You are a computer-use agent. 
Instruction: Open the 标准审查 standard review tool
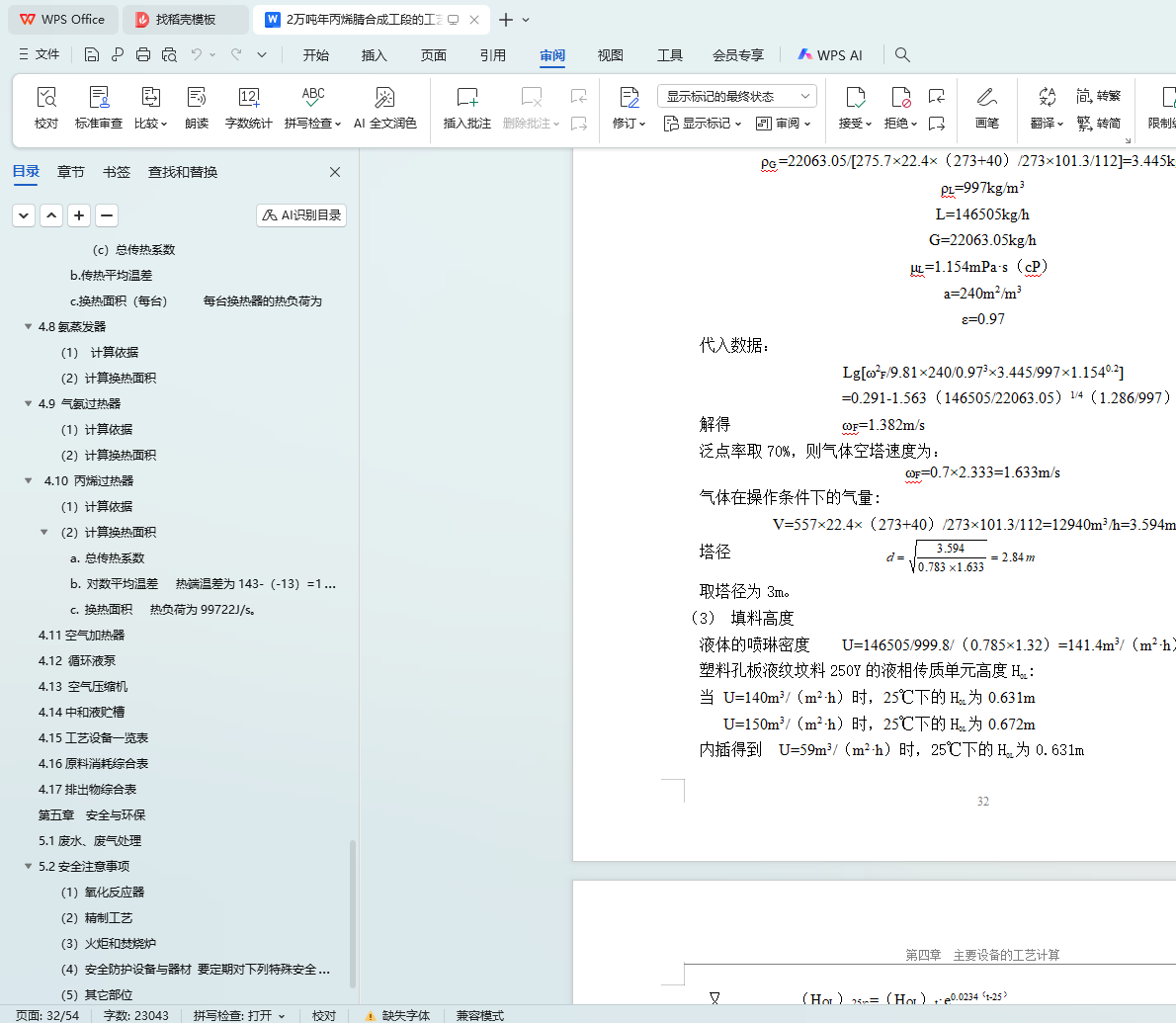(98, 108)
